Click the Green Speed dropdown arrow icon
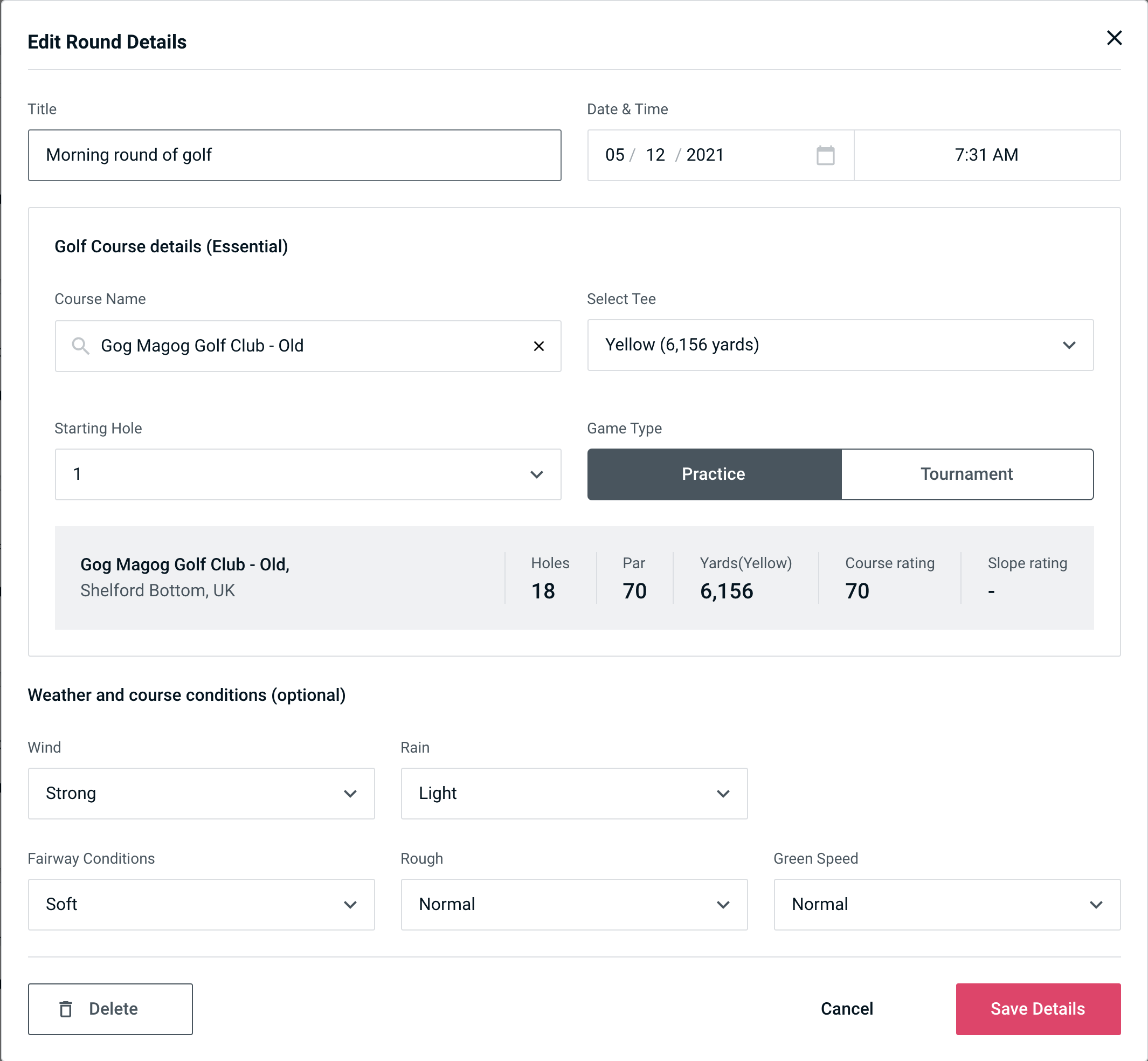This screenshot has width=1148, height=1061. 1099,904
